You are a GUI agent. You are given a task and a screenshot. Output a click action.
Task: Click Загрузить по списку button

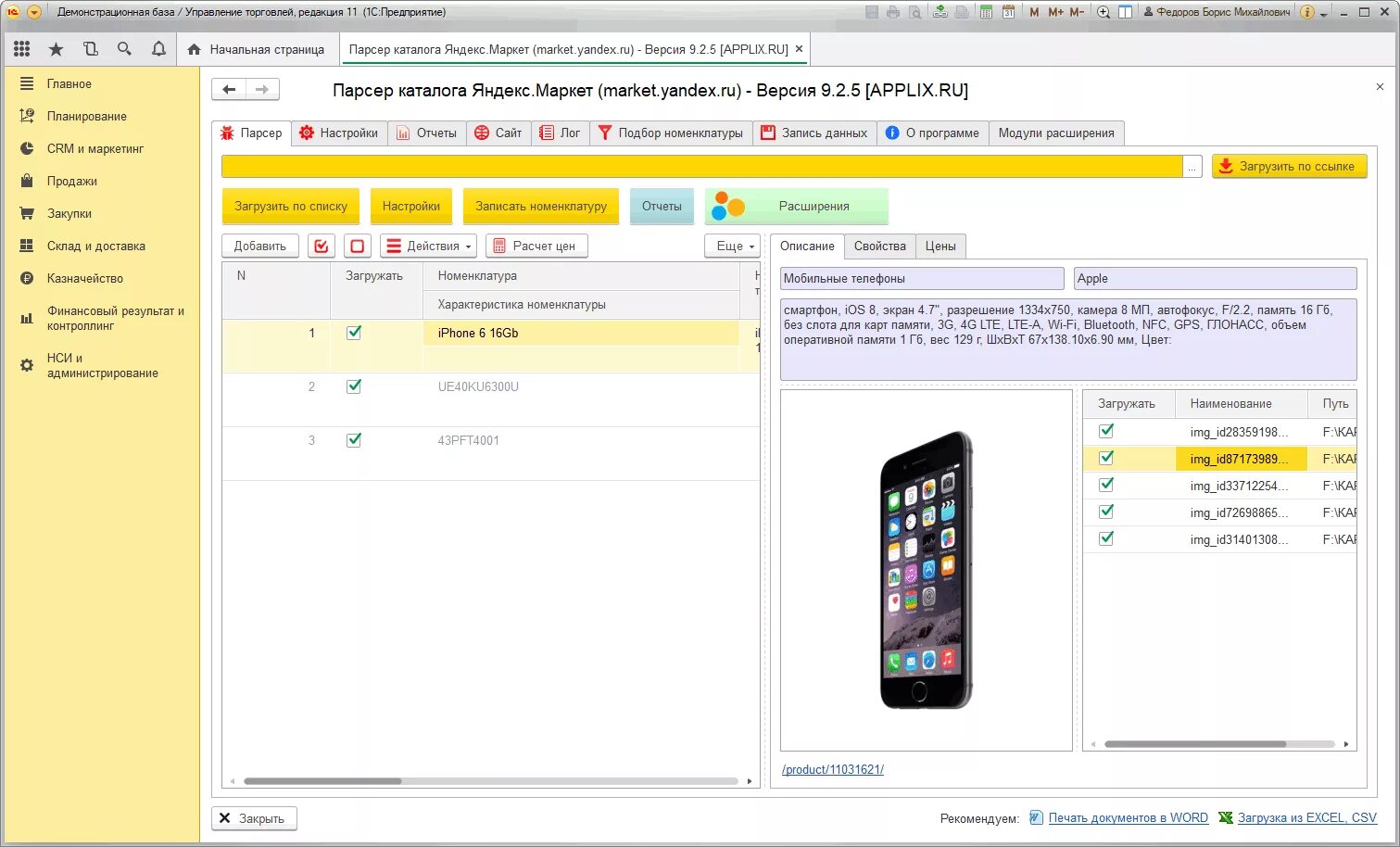(291, 206)
